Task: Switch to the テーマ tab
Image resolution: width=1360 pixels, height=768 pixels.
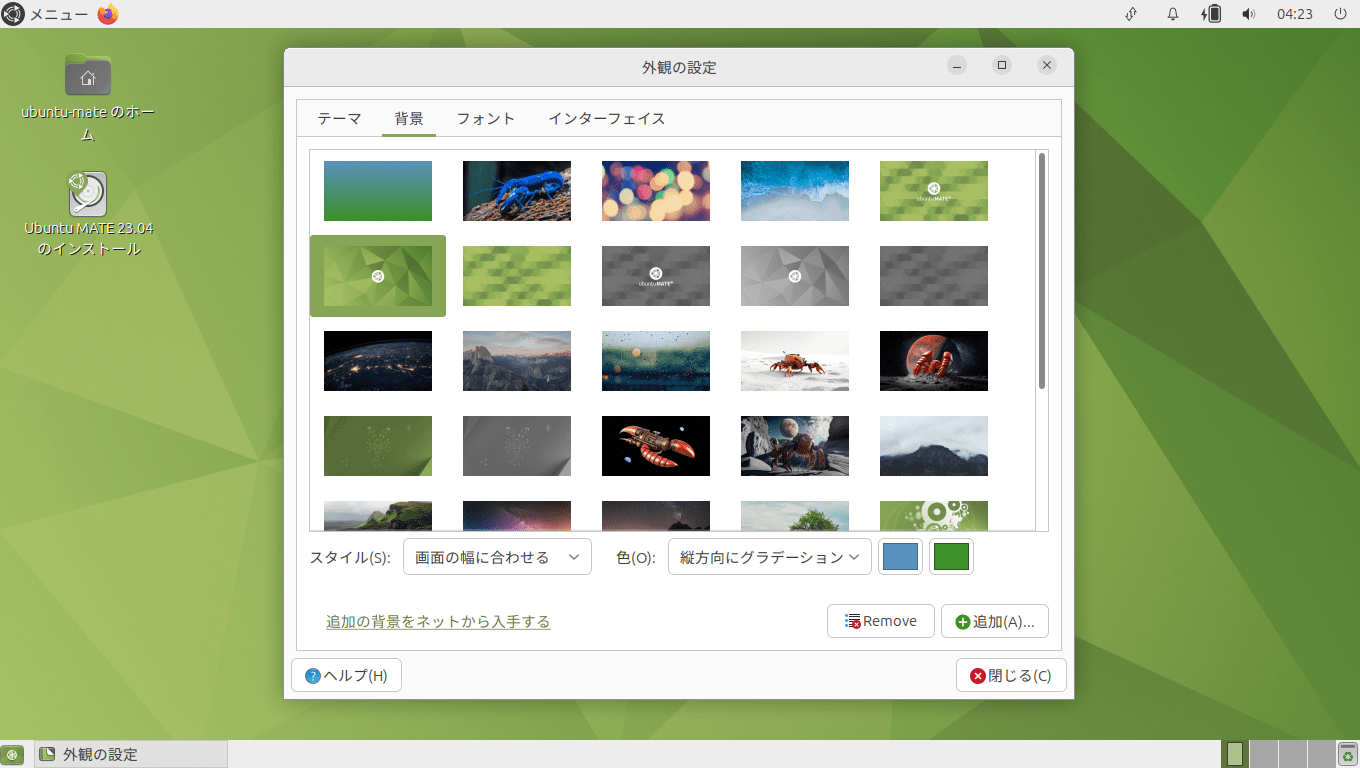Action: click(x=339, y=118)
